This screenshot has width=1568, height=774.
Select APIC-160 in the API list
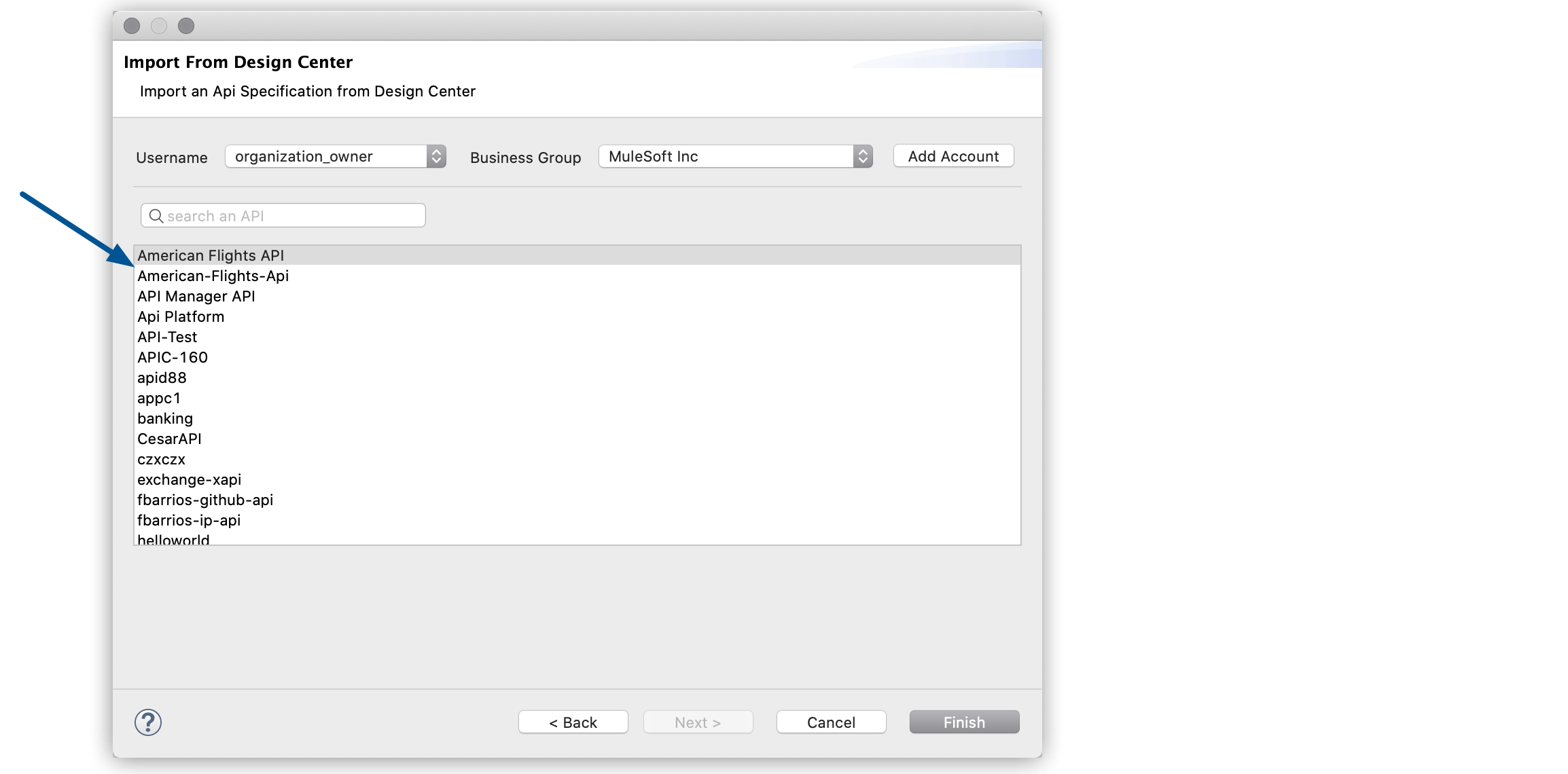(173, 357)
